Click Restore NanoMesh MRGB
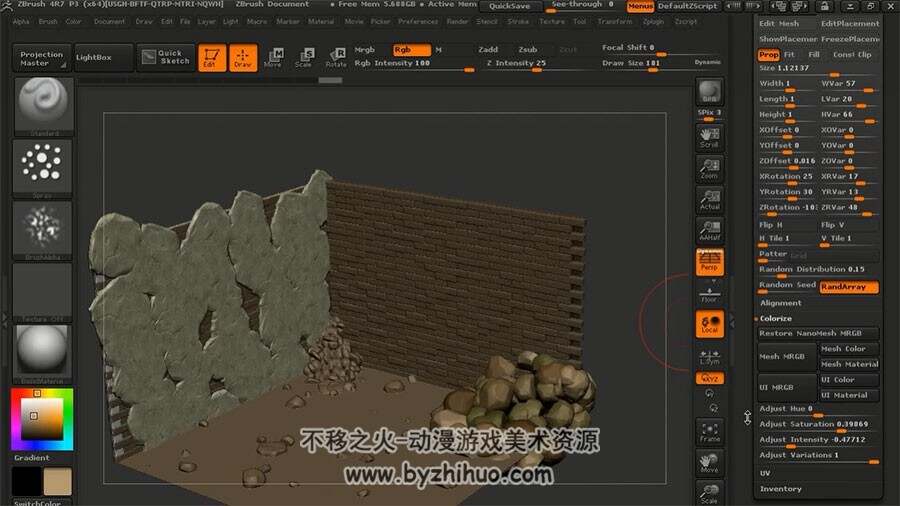The height and width of the screenshot is (506, 900). click(x=818, y=333)
